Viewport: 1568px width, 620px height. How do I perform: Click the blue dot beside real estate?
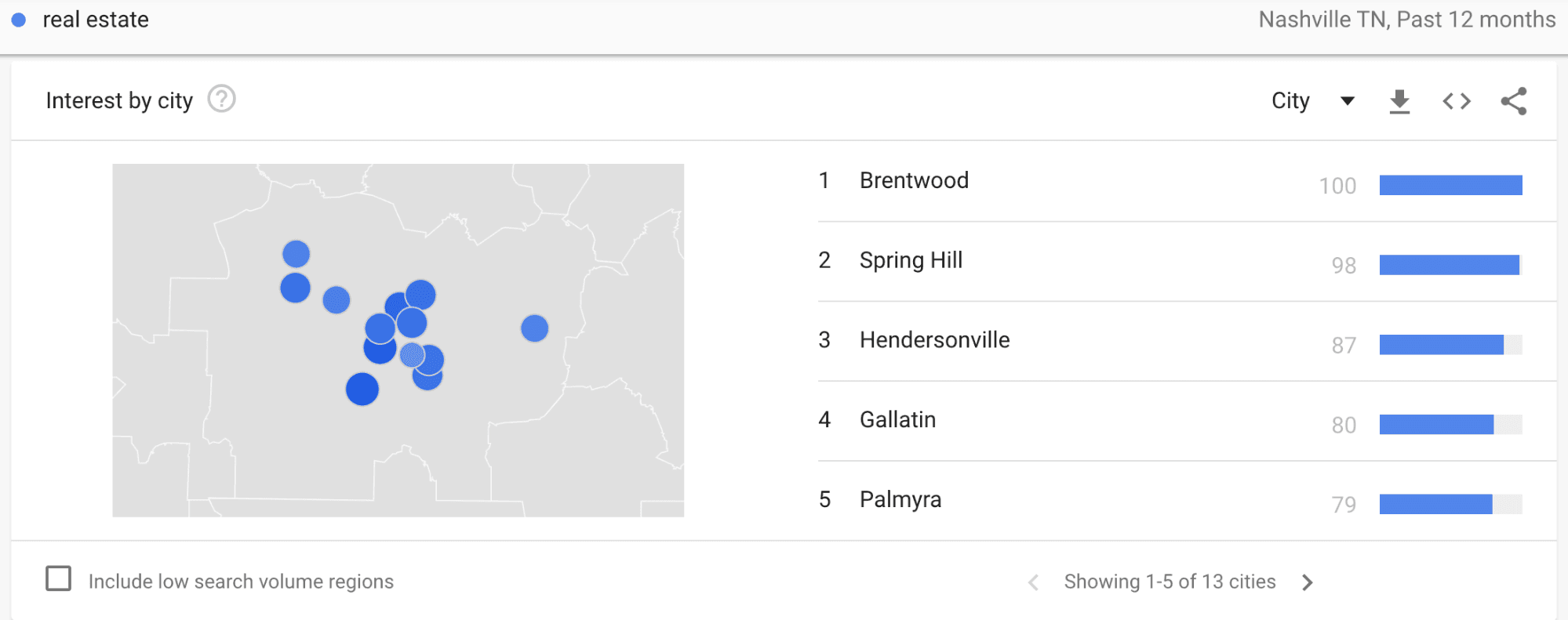click(18, 19)
